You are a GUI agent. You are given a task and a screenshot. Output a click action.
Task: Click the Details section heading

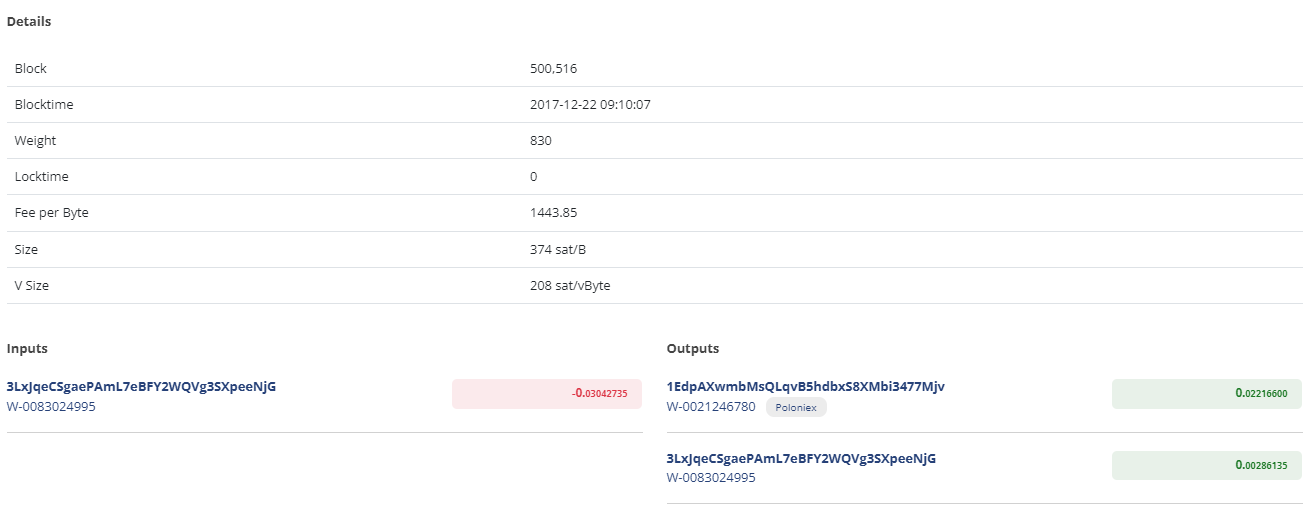(x=29, y=21)
